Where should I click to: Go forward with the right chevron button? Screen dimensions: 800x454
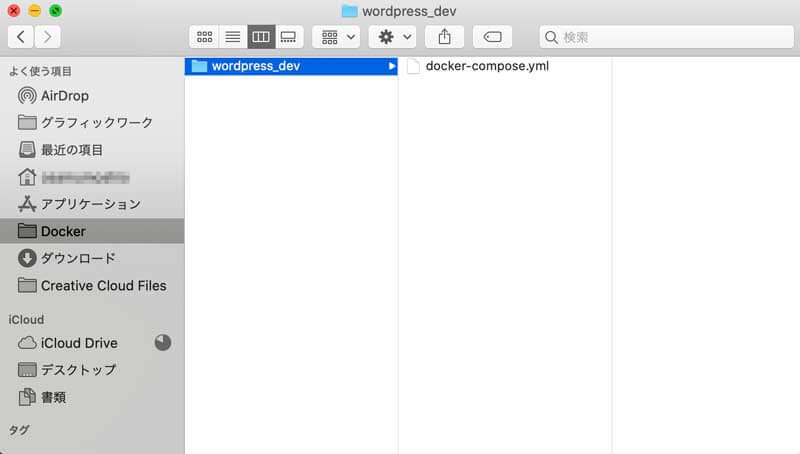(x=47, y=37)
